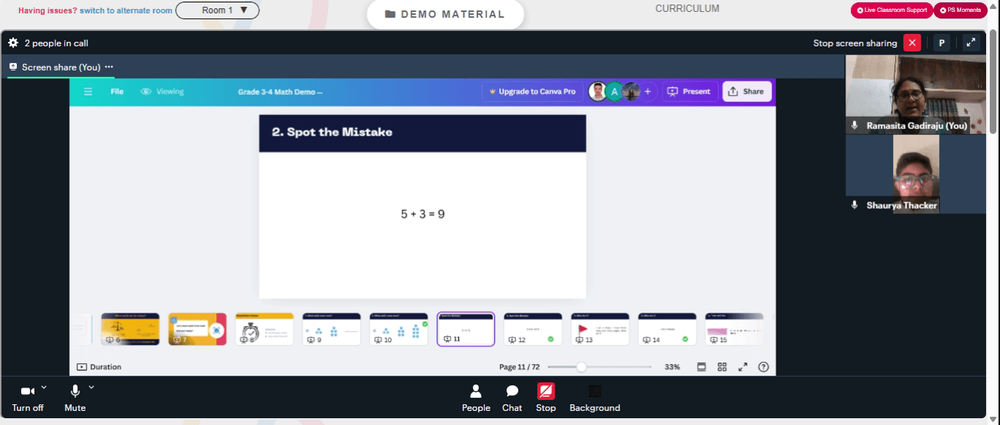
Task: Click Present button in Canva
Action: (x=690, y=91)
